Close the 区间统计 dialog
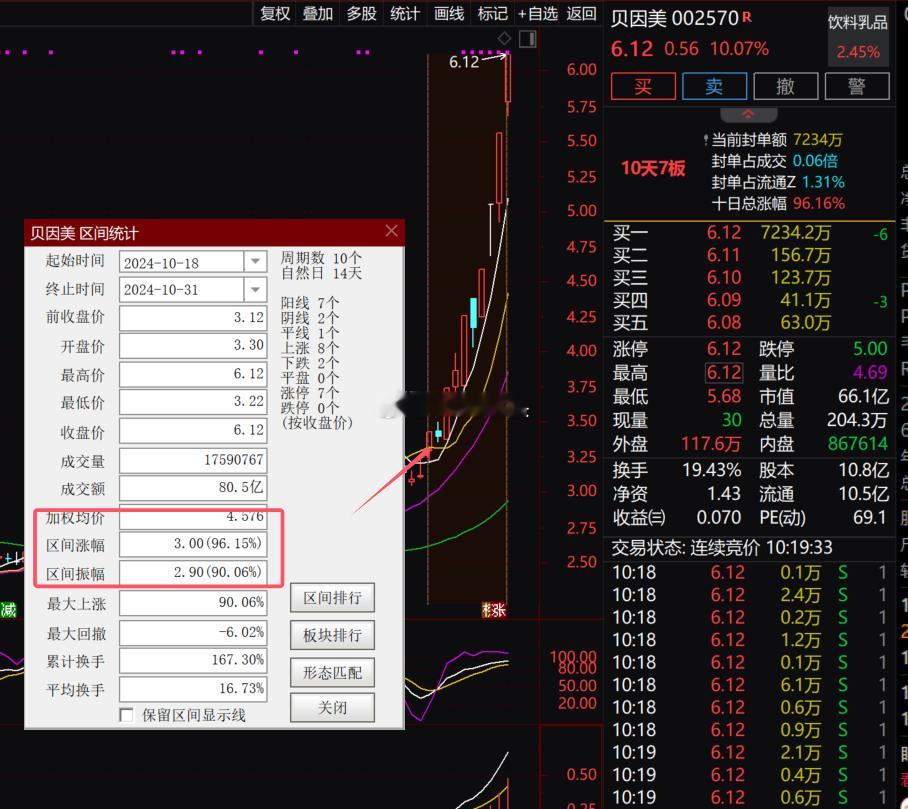The width and height of the screenshot is (908, 809). [x=391, y=231]
